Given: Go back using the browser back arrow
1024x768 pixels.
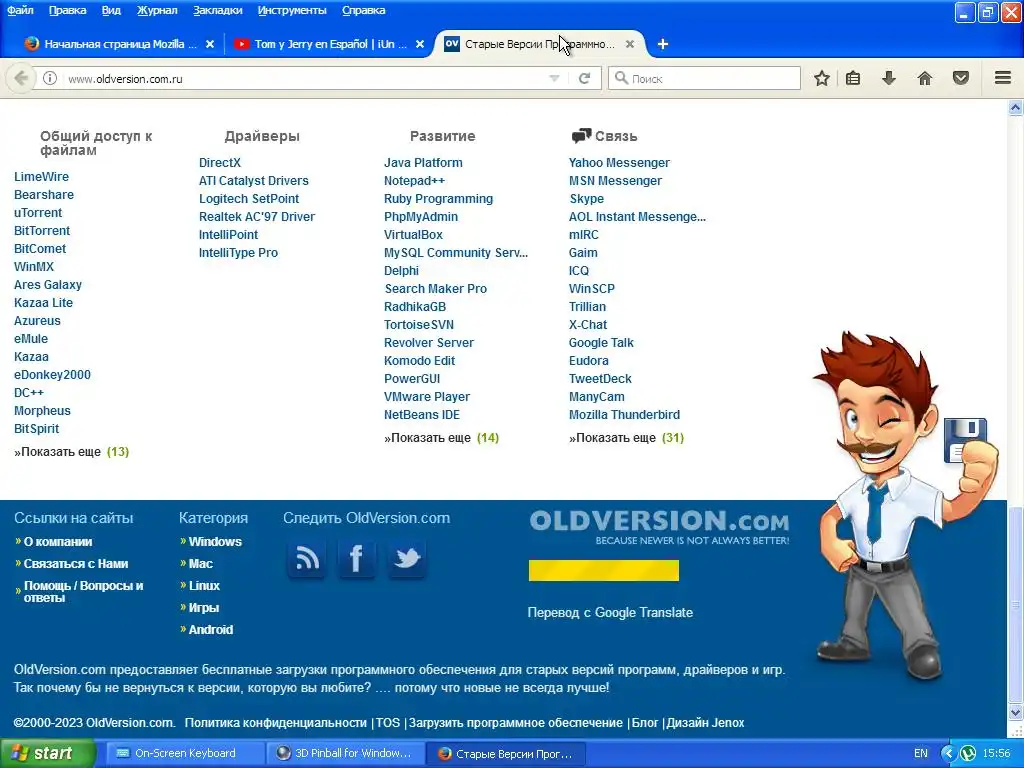Looking at the screenshot, I should [x=21, y=78].
